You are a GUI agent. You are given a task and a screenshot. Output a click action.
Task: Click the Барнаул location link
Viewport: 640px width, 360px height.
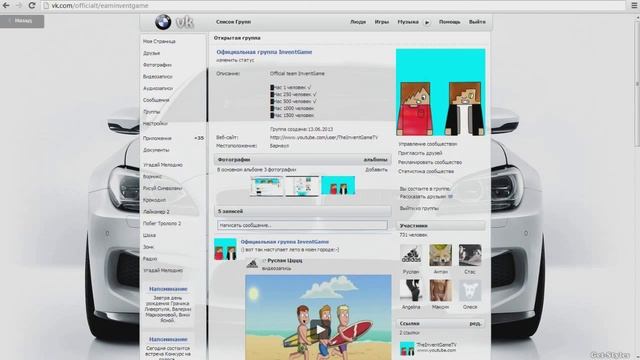click(279, 146)
